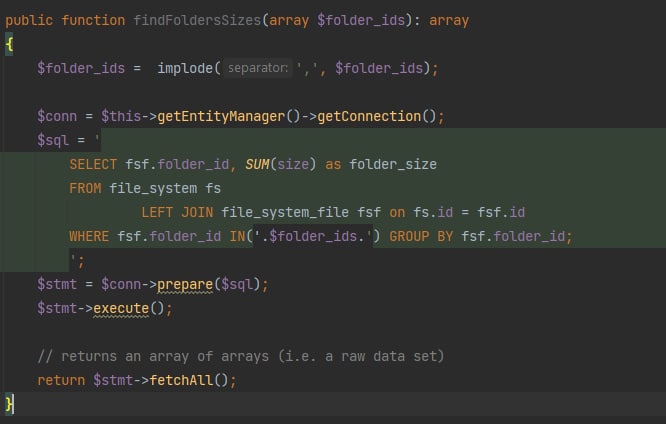Click the $this variable
666x424 pixels.
click(x=121, y=116)
